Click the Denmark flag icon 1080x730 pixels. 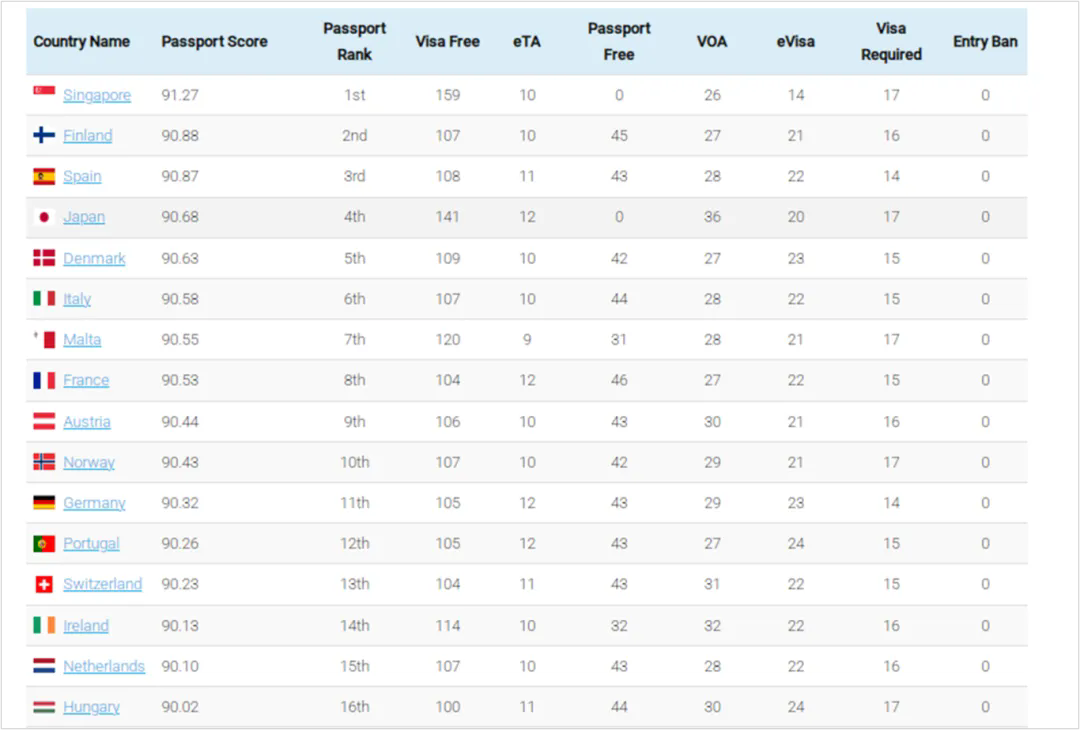pyautogui.click(x=44, y=258)
